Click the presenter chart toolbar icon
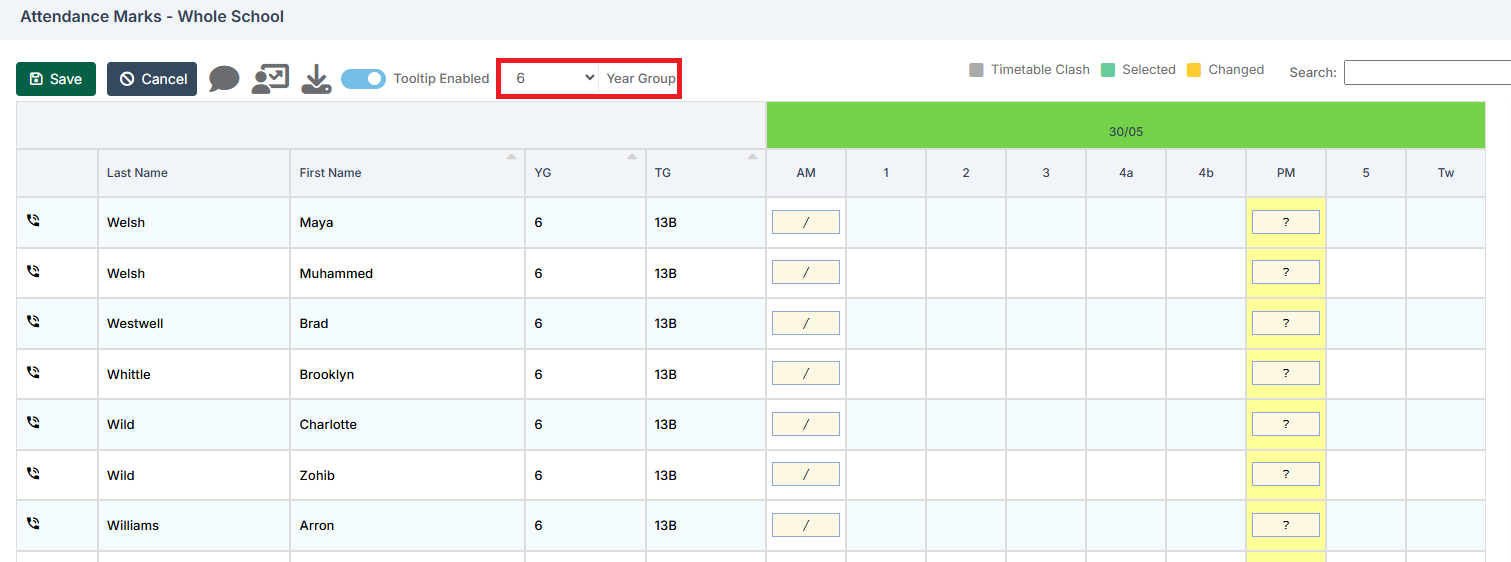 tap(270, 79)
